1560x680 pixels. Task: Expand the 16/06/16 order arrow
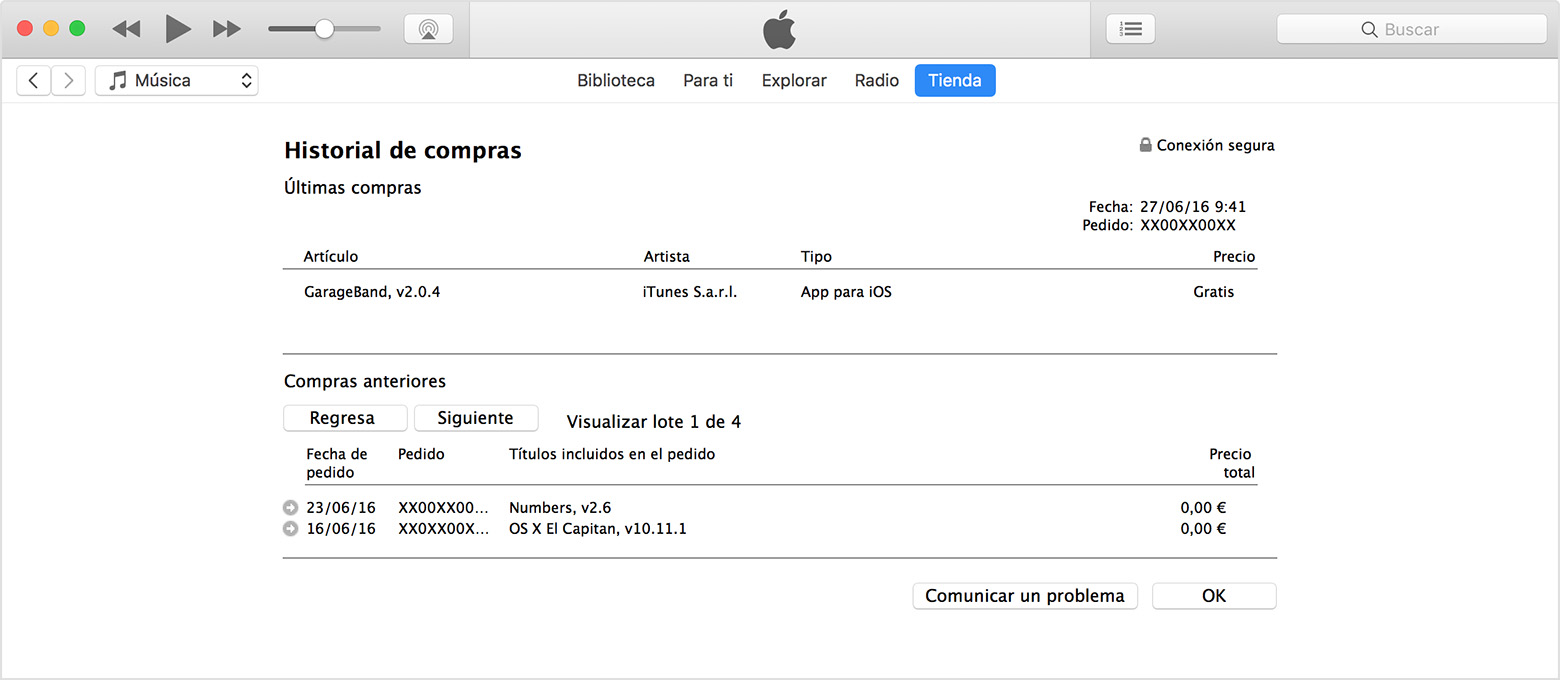(291, 529)
